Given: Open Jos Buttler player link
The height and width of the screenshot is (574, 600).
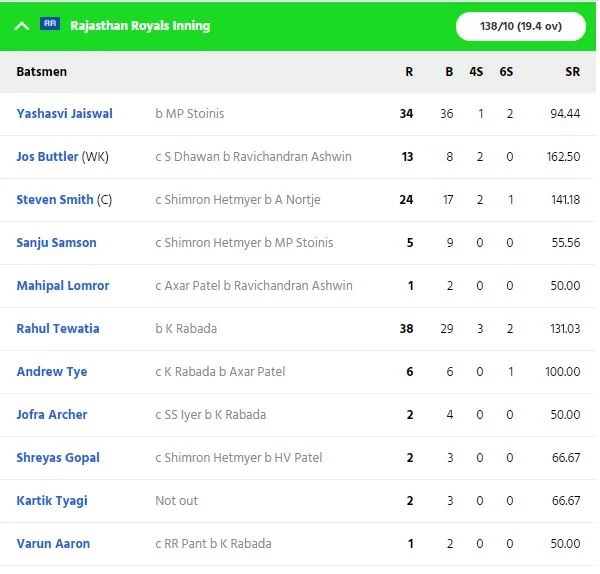Looking at the screenshot, I should pyautogui.click(x=47, y=157).
